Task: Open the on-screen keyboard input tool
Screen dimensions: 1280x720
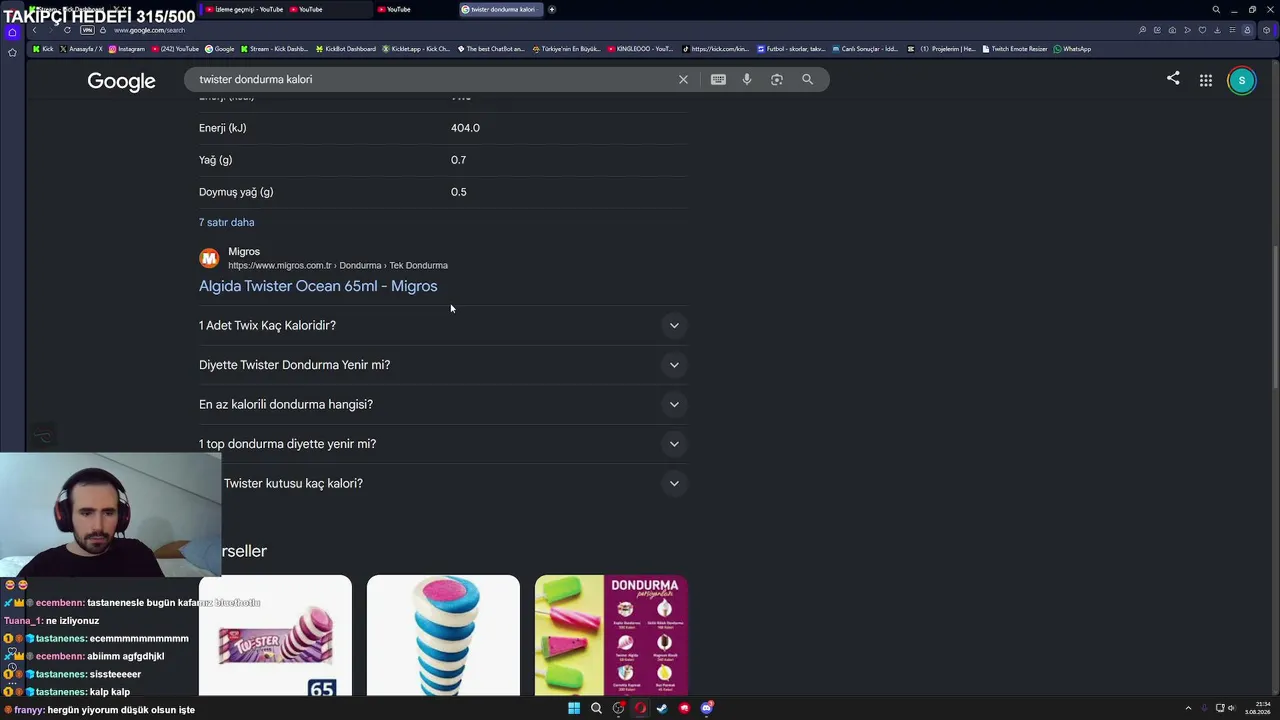Action: [x=718, y=79]
